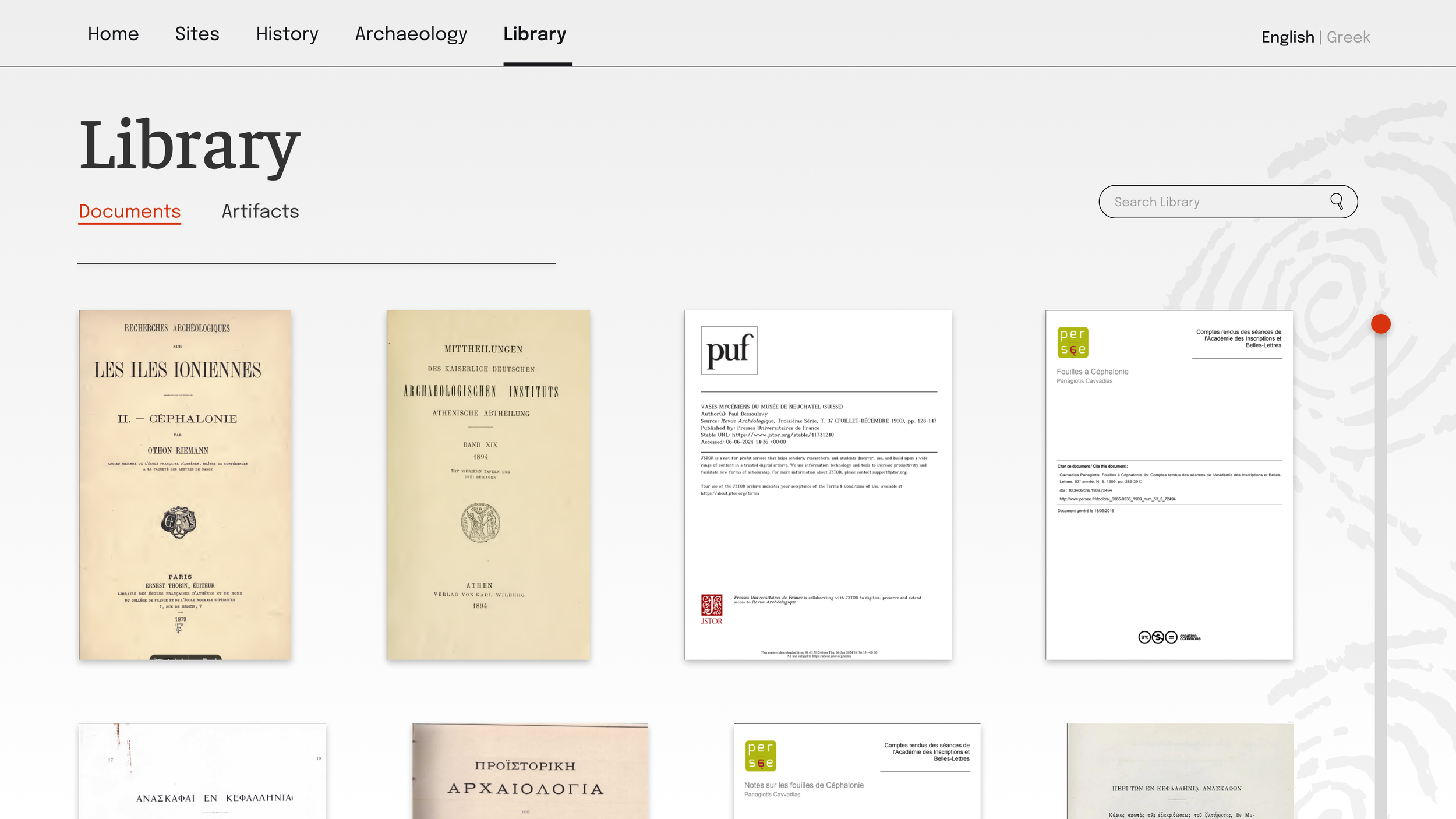This screenshot has height=819, width=1456.
Task: Click the puf publisher logo
Action: 729,351
